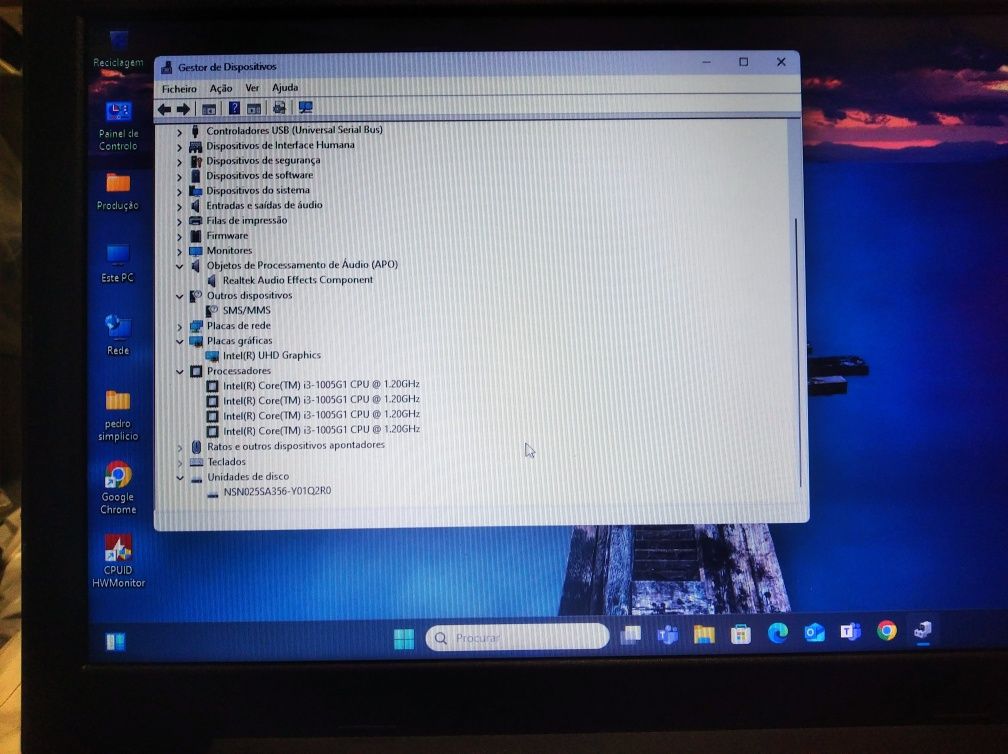Expand Dispositivos do sistema node

tap(179, 192)
